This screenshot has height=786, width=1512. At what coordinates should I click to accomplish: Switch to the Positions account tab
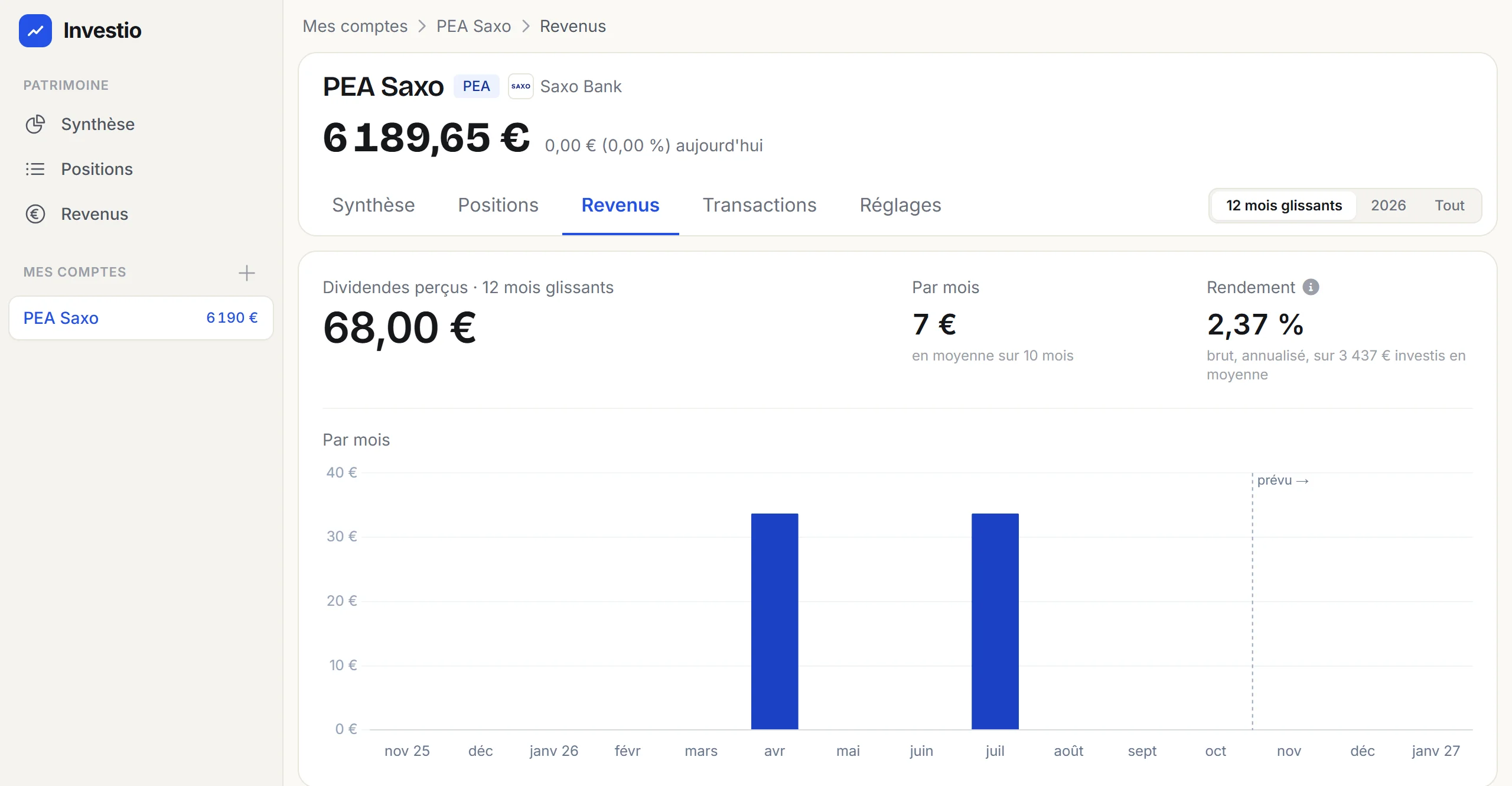(498, 205)
